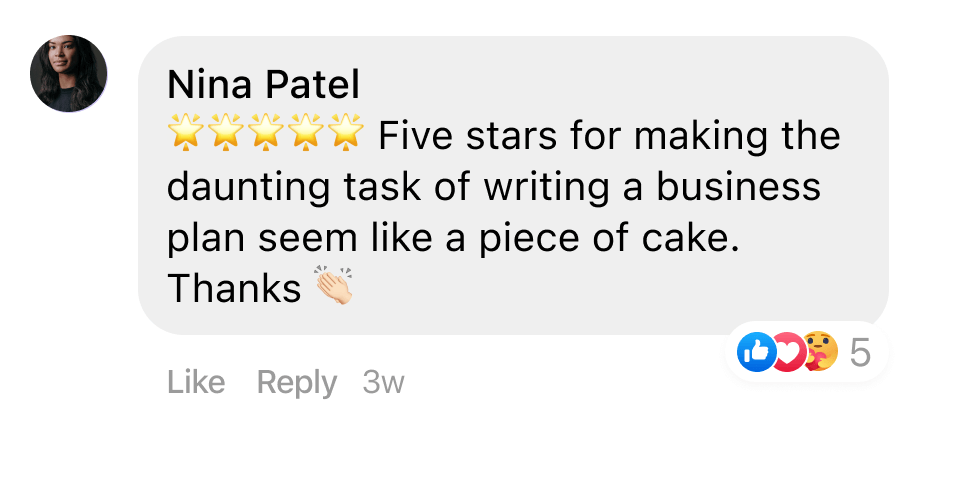Click the Nina Patel commenter name
This screenshot has height=487, width=970.
[x=263, y=85]
